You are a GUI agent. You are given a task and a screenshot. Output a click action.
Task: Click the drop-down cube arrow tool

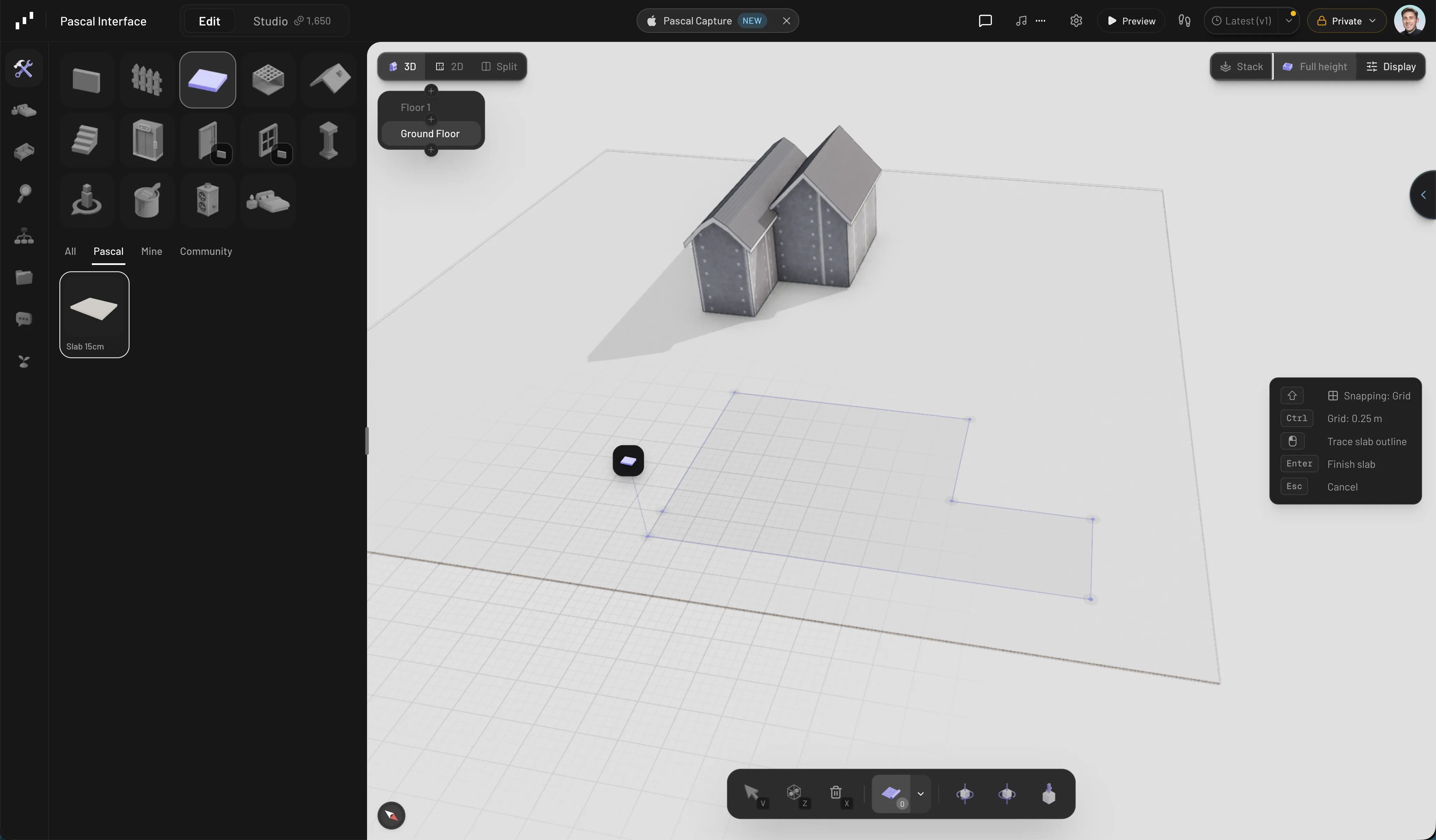pos(1048,793)
